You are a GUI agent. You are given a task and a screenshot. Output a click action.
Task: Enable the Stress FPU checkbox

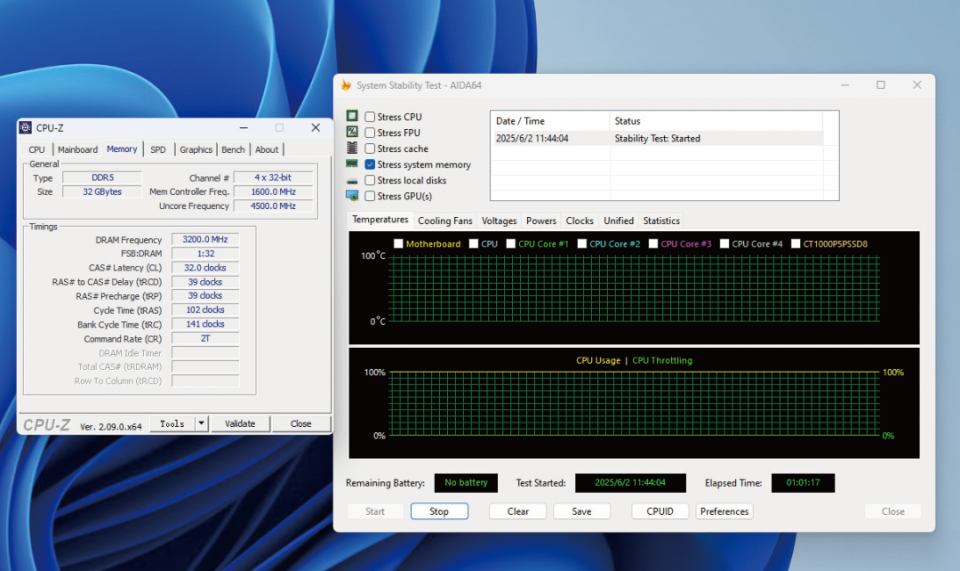point(370,132)
